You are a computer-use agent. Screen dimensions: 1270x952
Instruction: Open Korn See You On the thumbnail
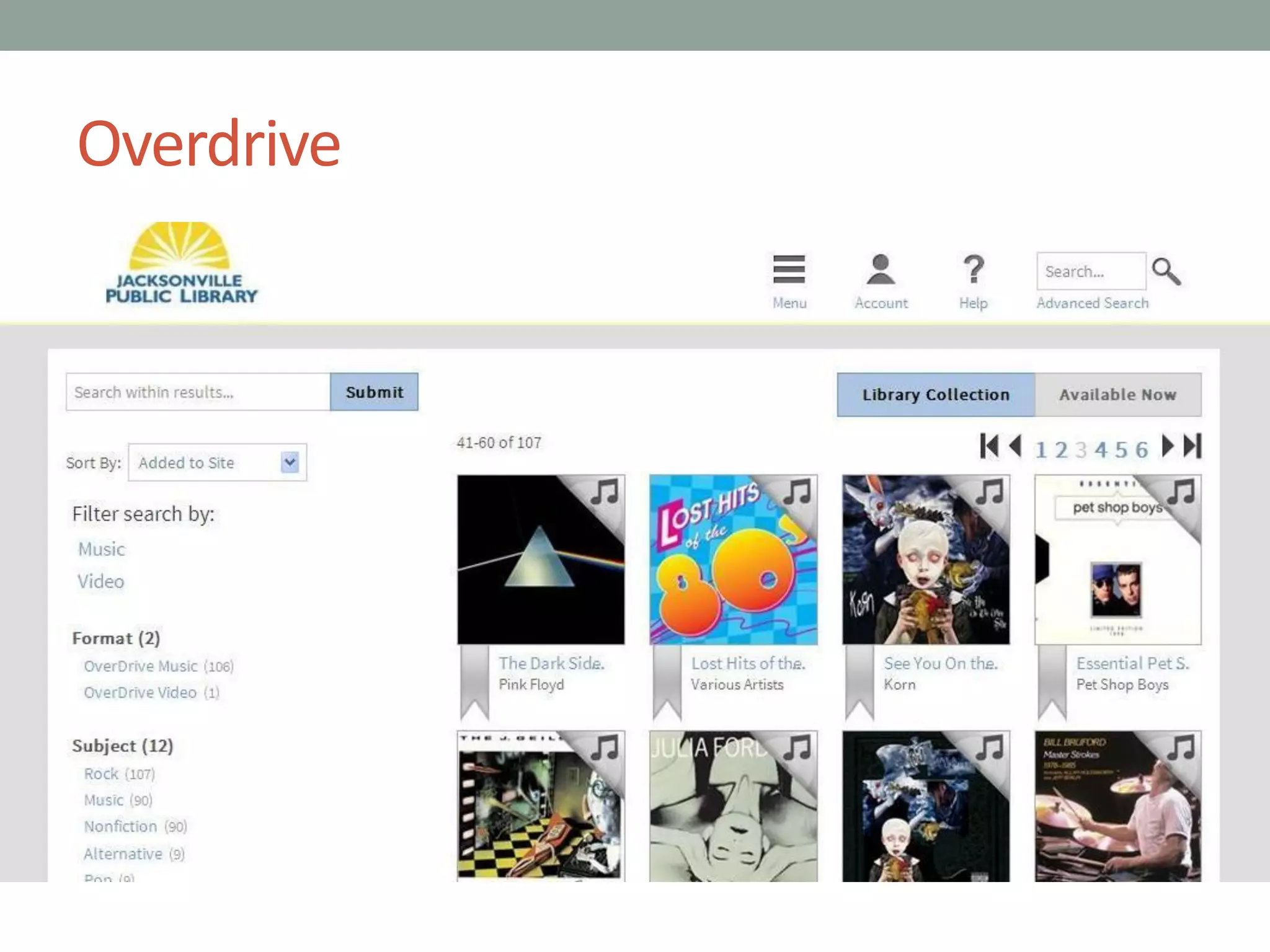tap(926, 560)
